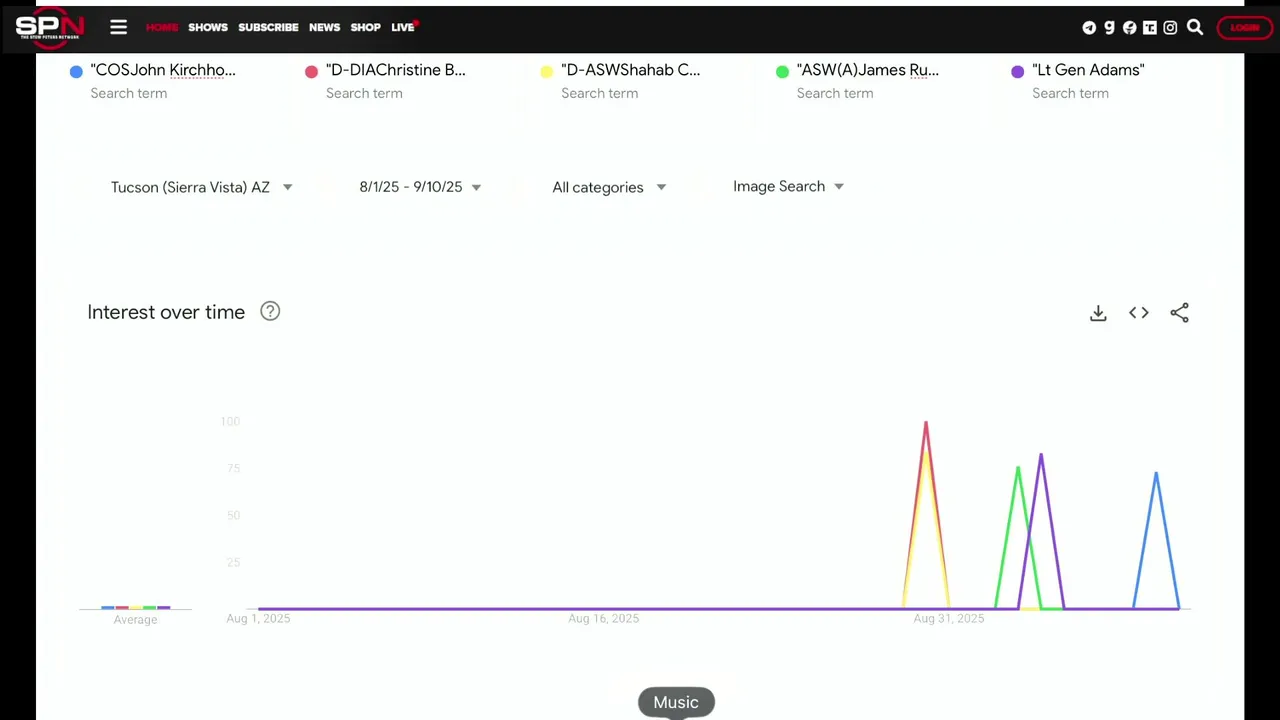Edit the "D-ASWShahab C..." search term
This screenshot has height=720, width=1280.
630,70
